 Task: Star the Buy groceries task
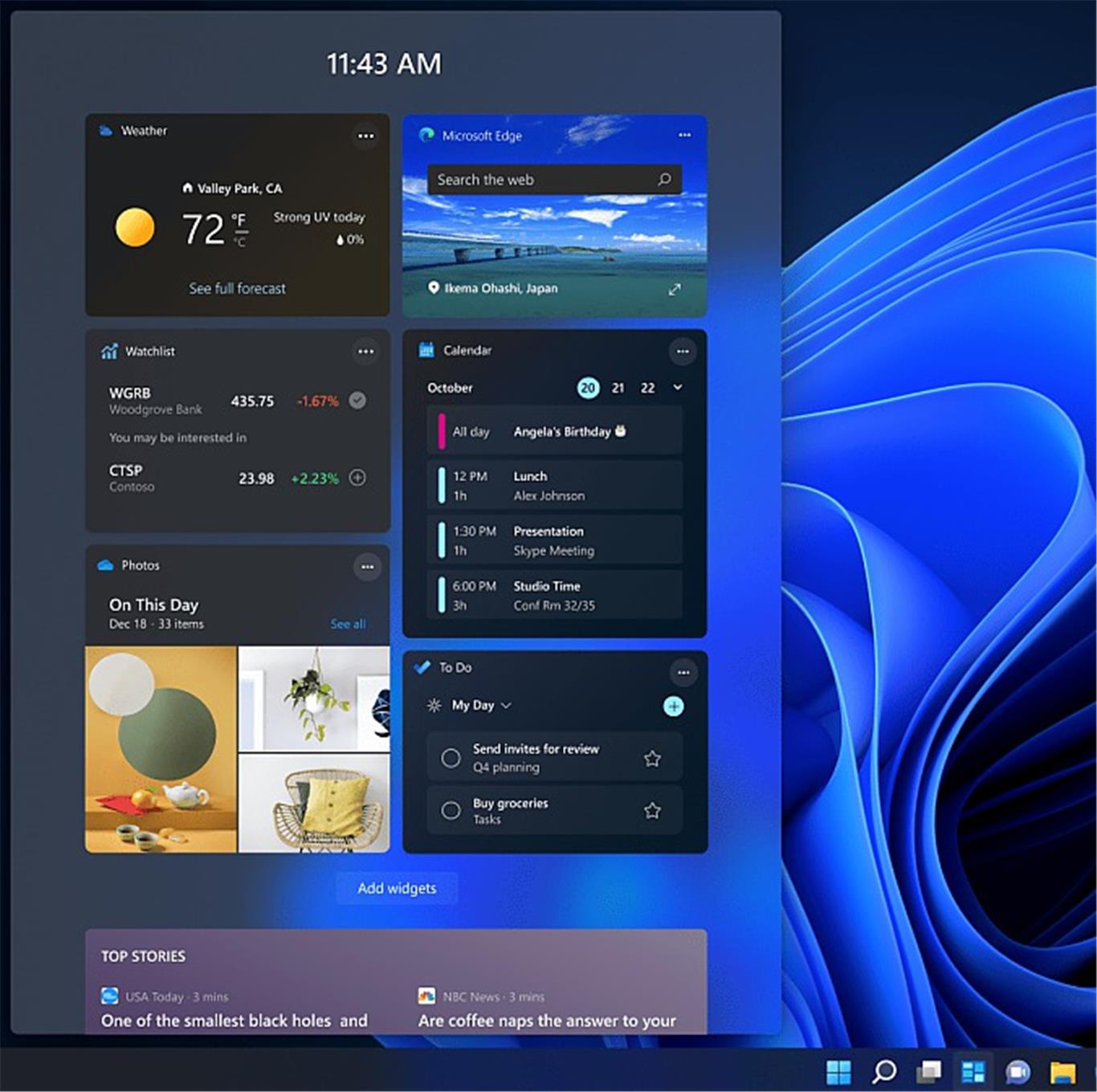[652, 811]
